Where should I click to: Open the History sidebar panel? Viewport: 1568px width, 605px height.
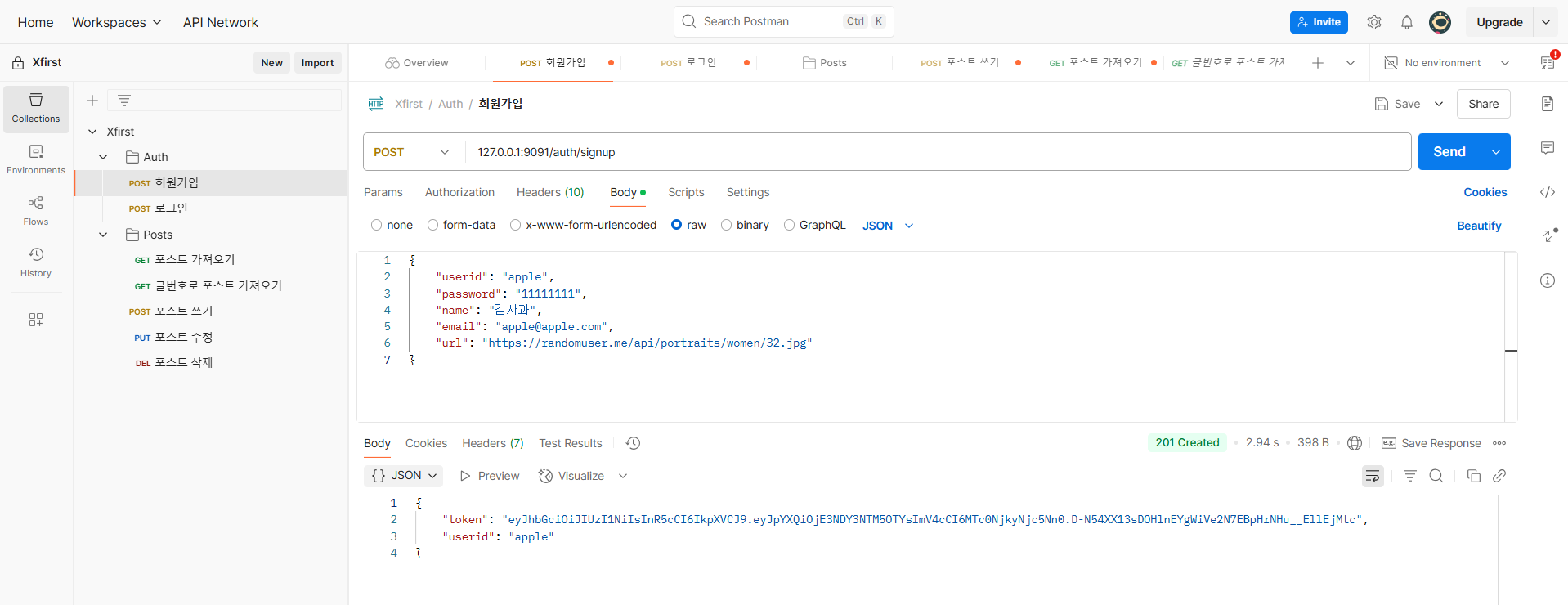36,262
